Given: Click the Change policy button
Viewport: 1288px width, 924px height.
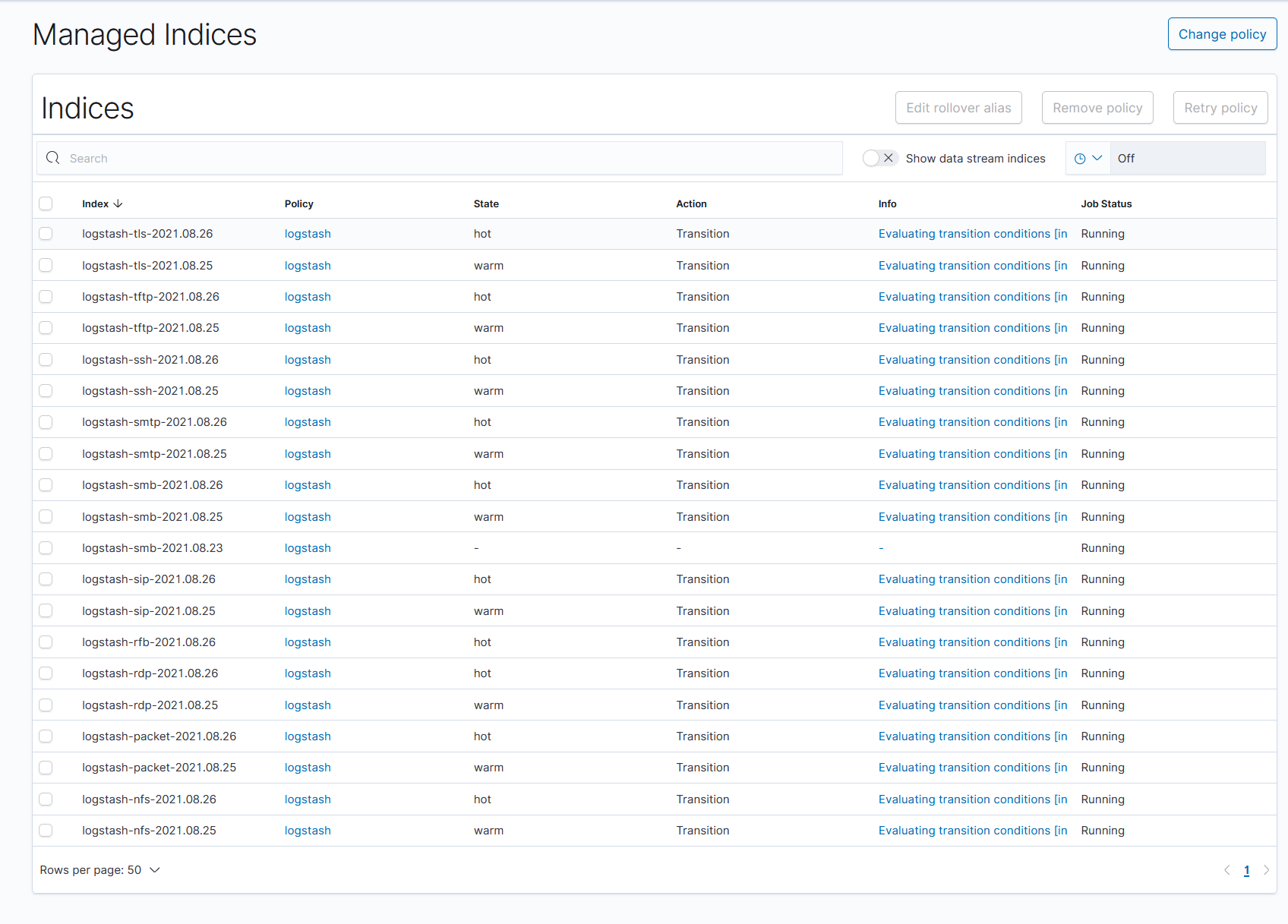Looking at the screenshot, I should (x=1222, y=34).
